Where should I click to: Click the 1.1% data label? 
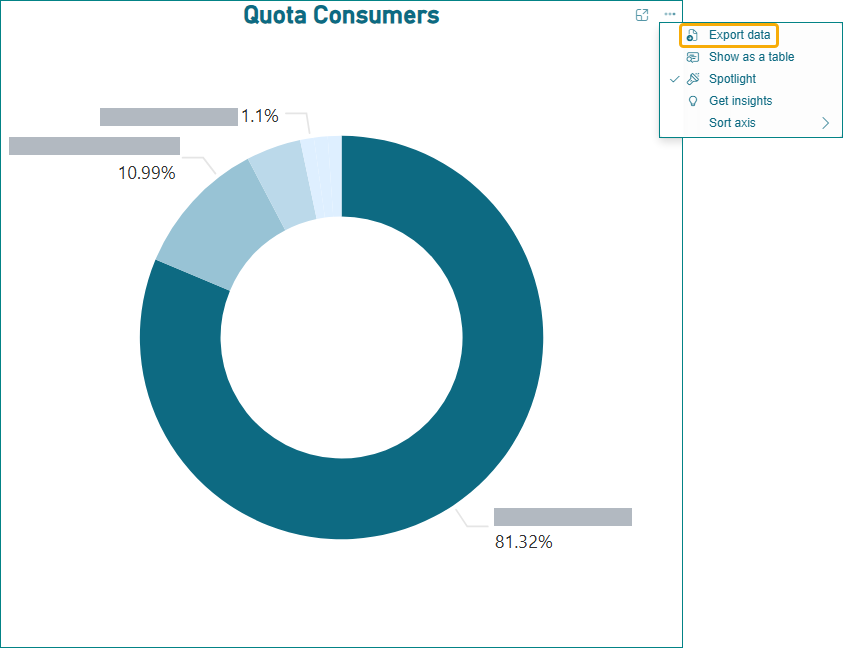(x=260, y=116)
